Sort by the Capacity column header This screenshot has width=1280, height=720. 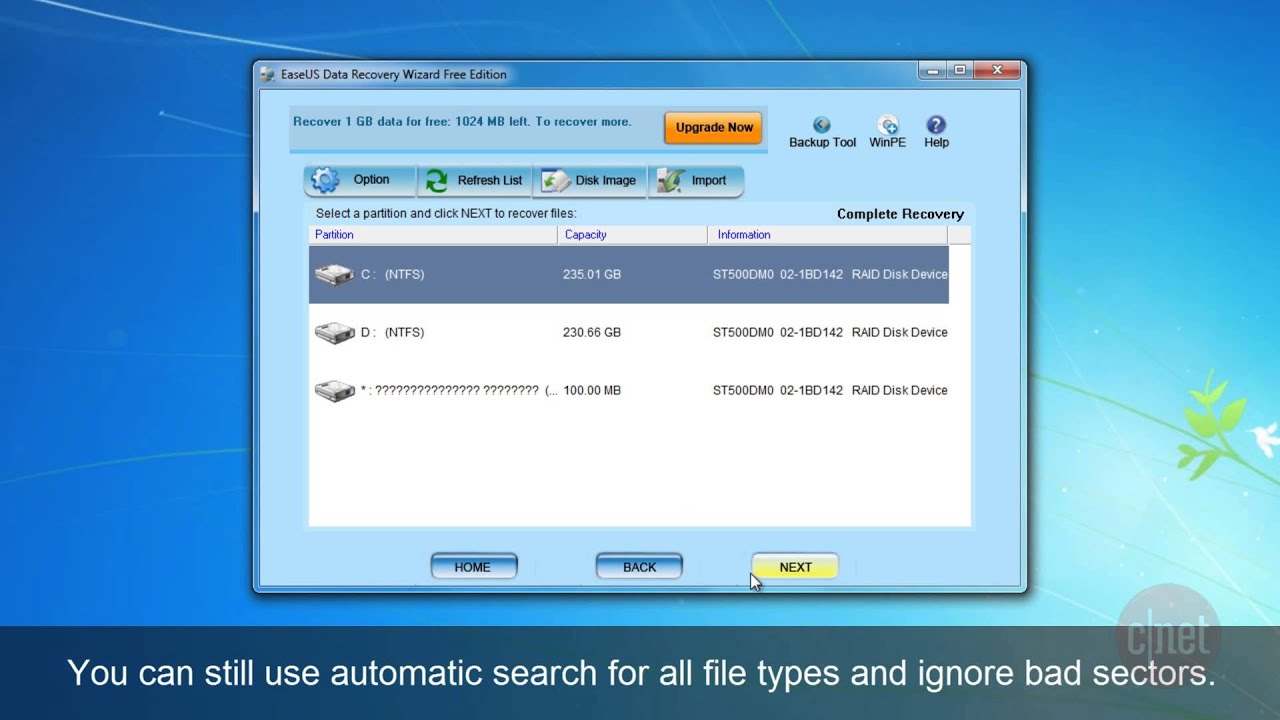pyautogui.click(x=632, y=235)
